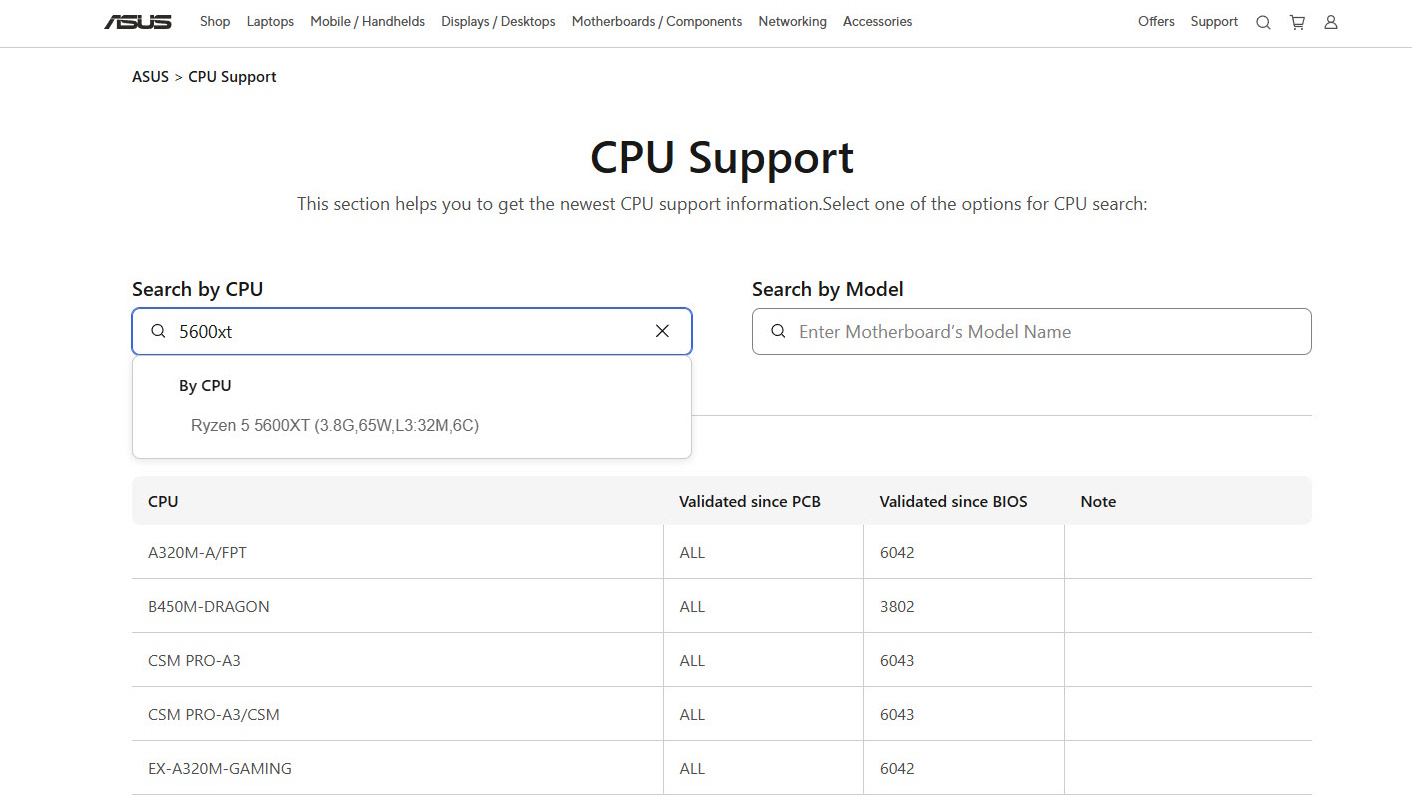The height and width of the screenshot is (795, 1412).
Task: Select the EX-A320M-GAMING row name
Action: click(220, 768)
